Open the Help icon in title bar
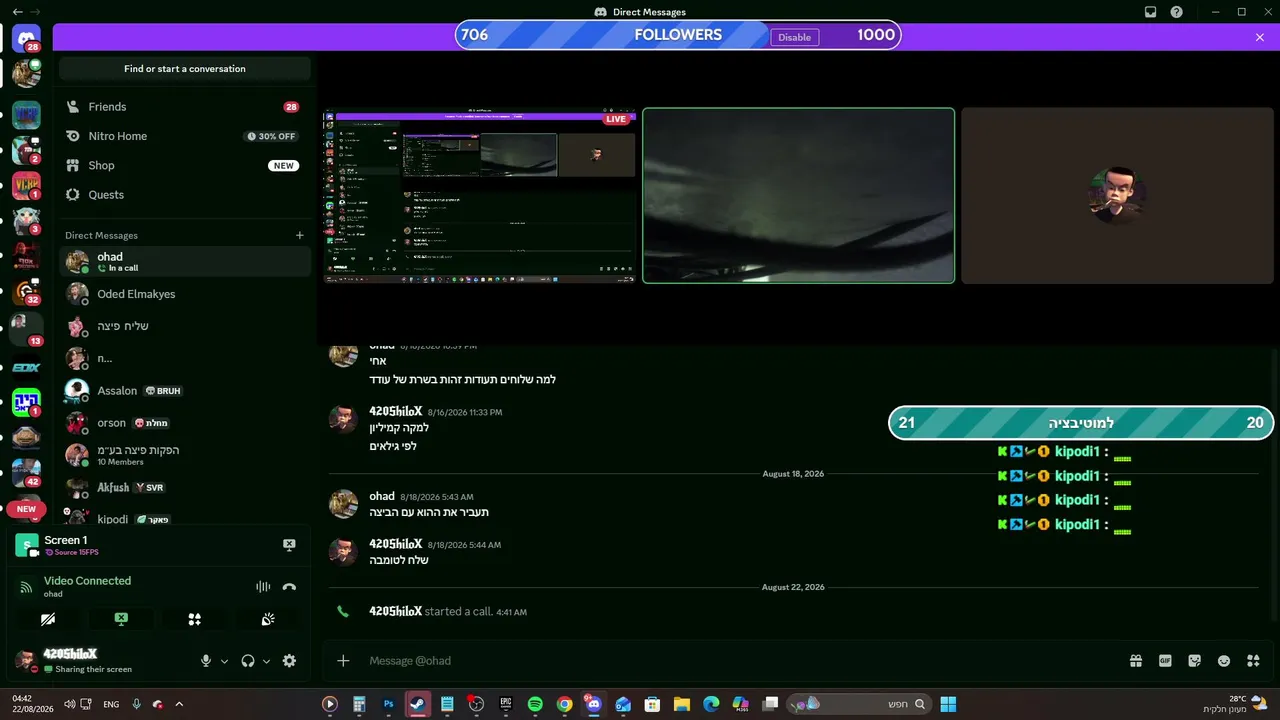The width and height of the screenshot is (1280, 720). coord(1177,12)
